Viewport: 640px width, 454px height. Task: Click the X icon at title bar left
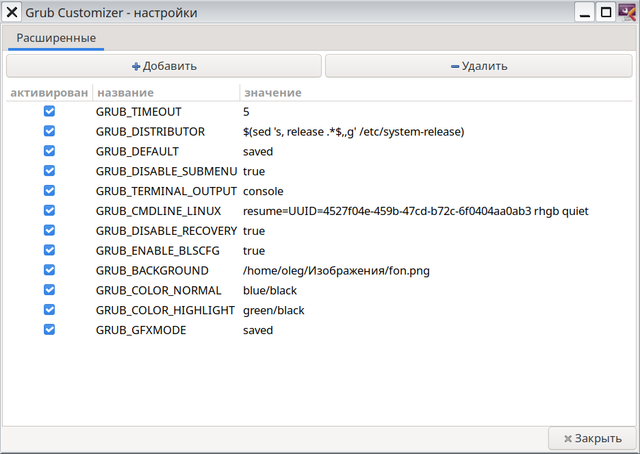tap(12, 12)
